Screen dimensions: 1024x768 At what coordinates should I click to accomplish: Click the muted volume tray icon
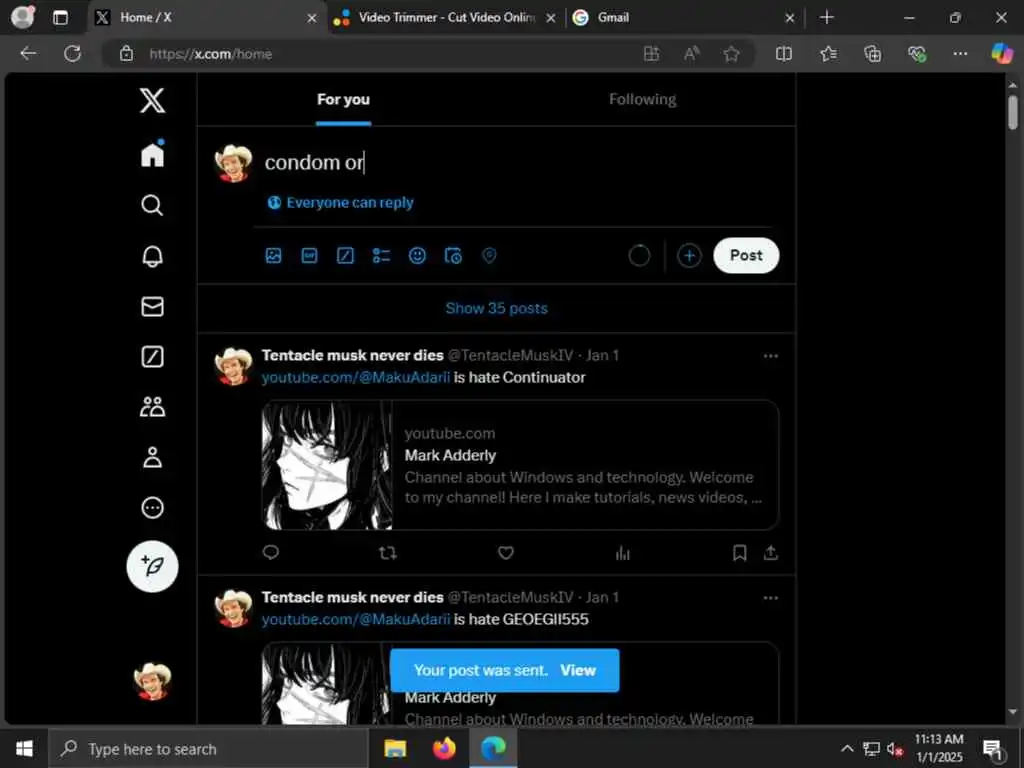pos(895,749)
